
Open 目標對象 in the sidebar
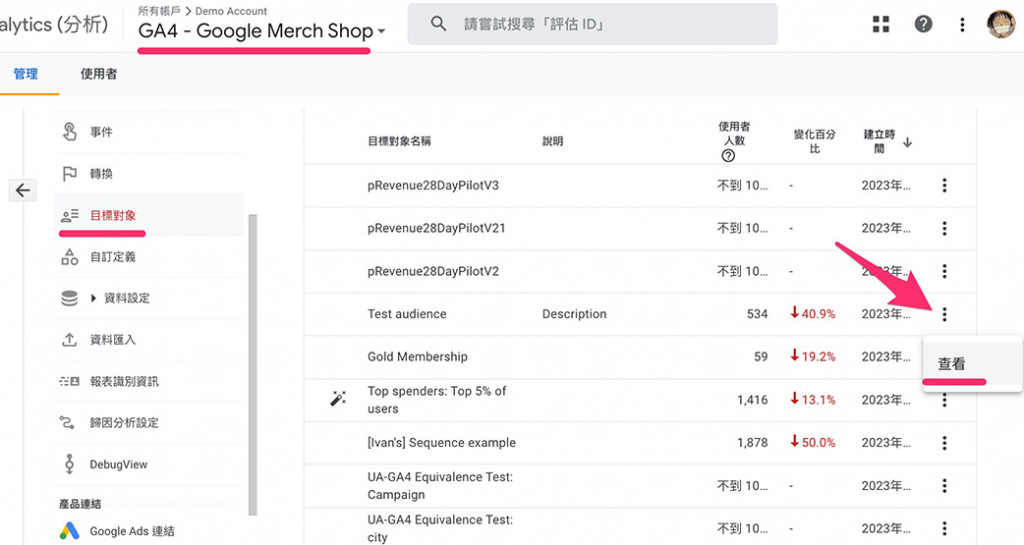(x=112, y=215)
